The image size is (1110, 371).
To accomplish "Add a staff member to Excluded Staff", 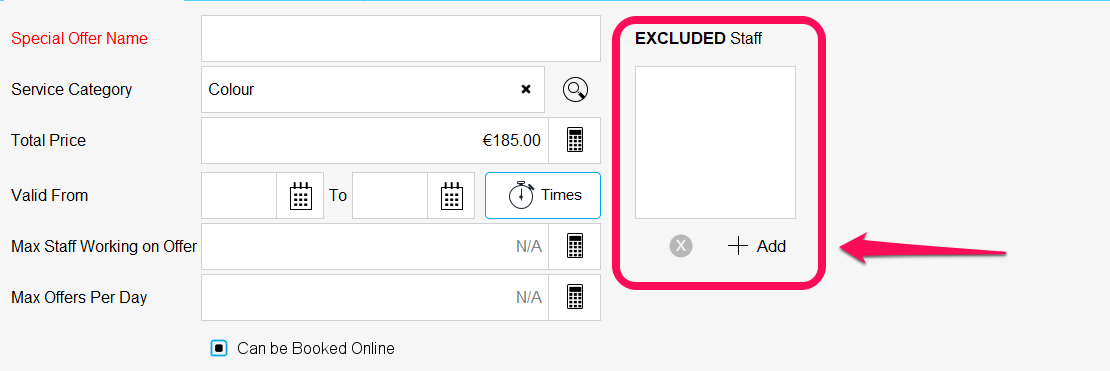I will point(757,246).
